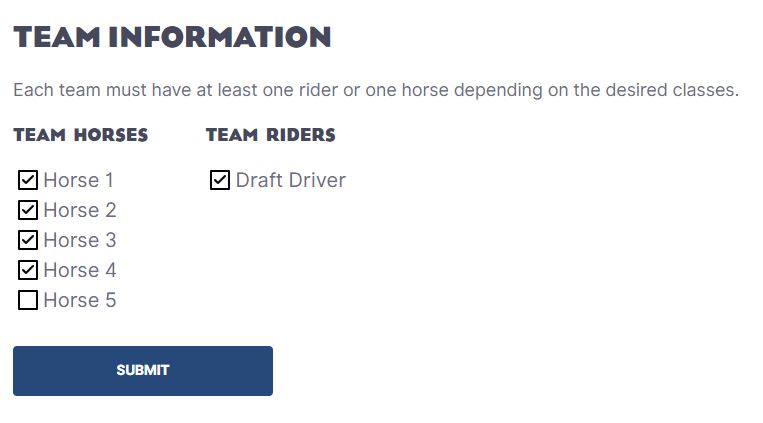Click the Horse 4 label text

point(80,270)
